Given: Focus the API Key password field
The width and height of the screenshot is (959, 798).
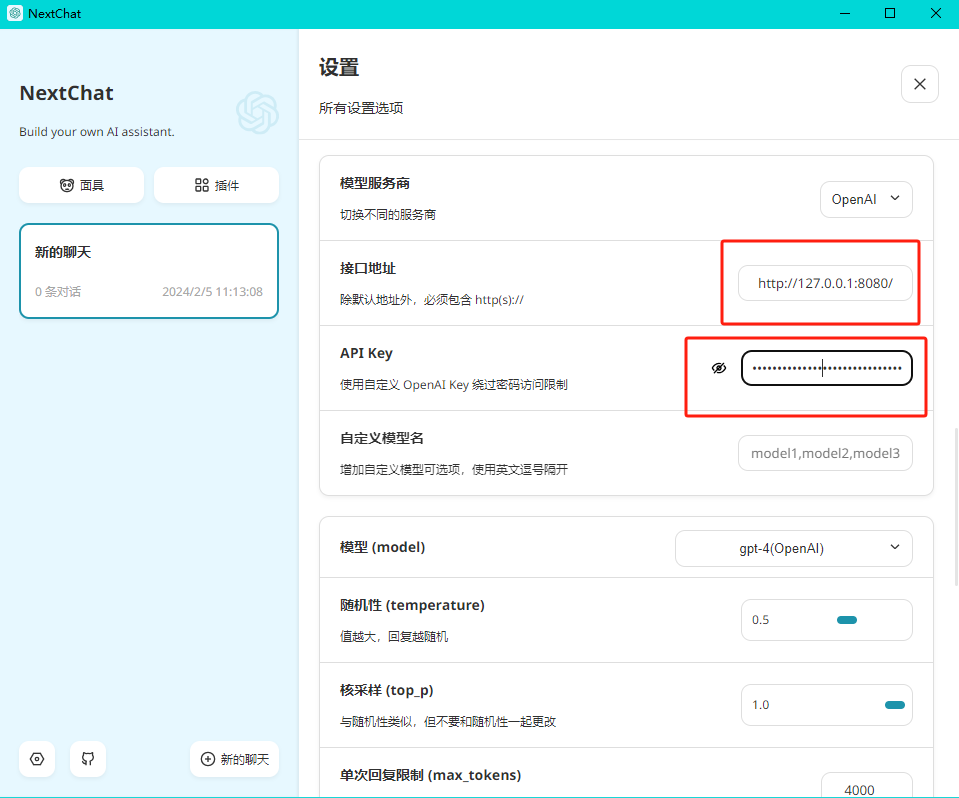Looking at the screenshot, I should [x=826, y=368].
